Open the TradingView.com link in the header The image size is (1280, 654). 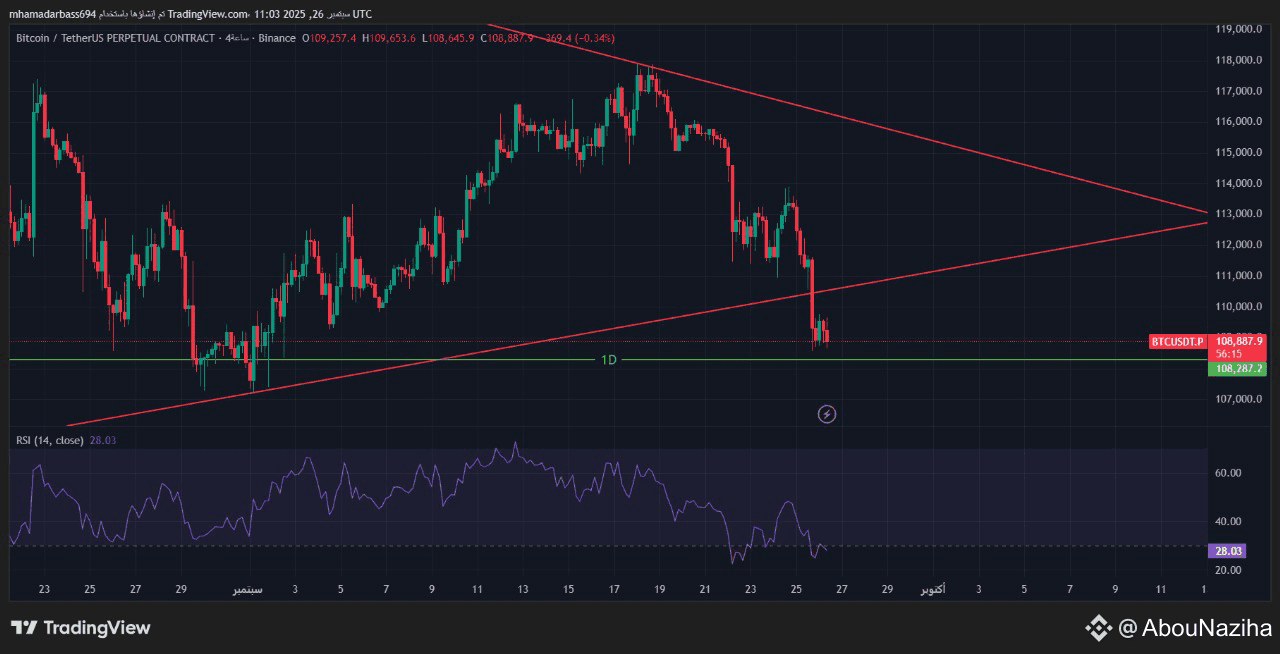(x=208, y=14)
